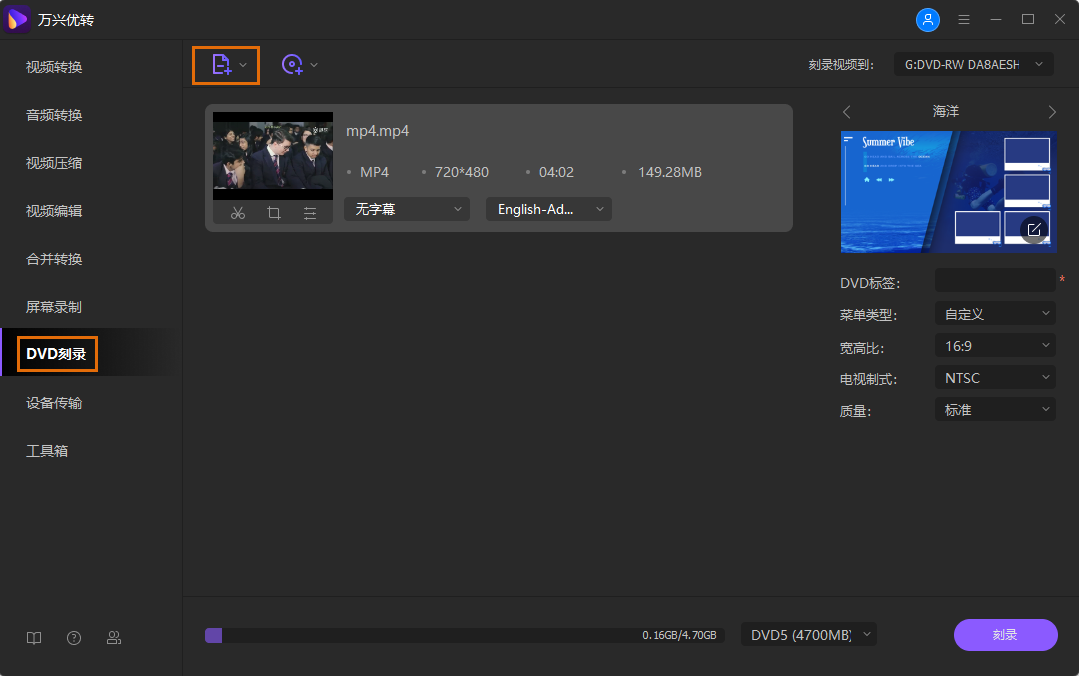Open the hamburger menu in the title bar

point(963,19)
